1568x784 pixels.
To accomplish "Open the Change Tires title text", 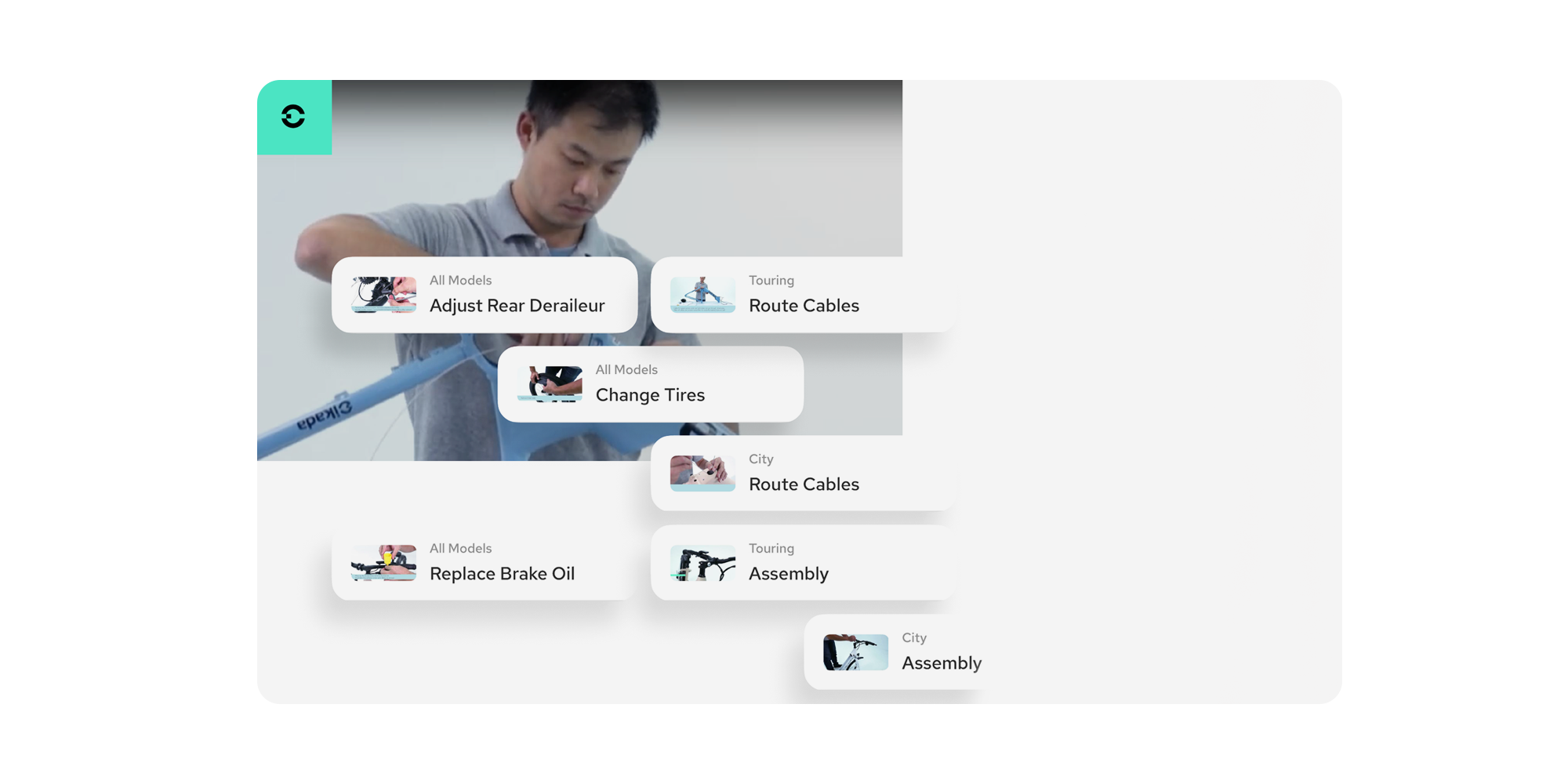I will (x=650, y=395).
